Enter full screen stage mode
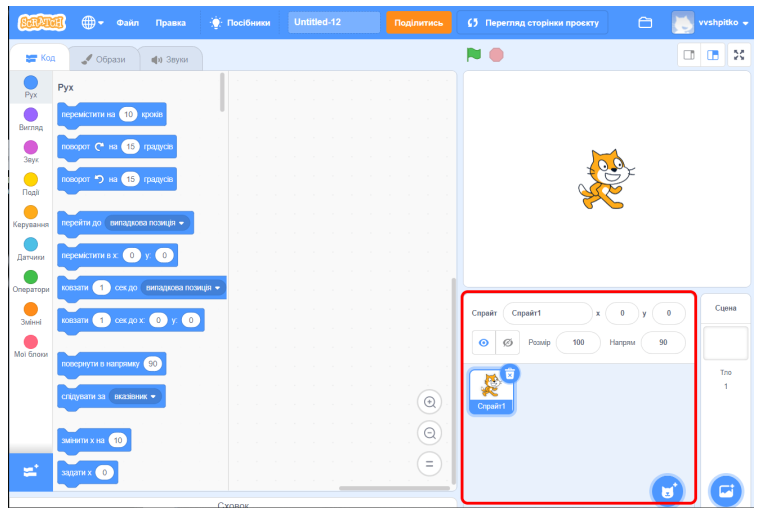 [739, 55]
